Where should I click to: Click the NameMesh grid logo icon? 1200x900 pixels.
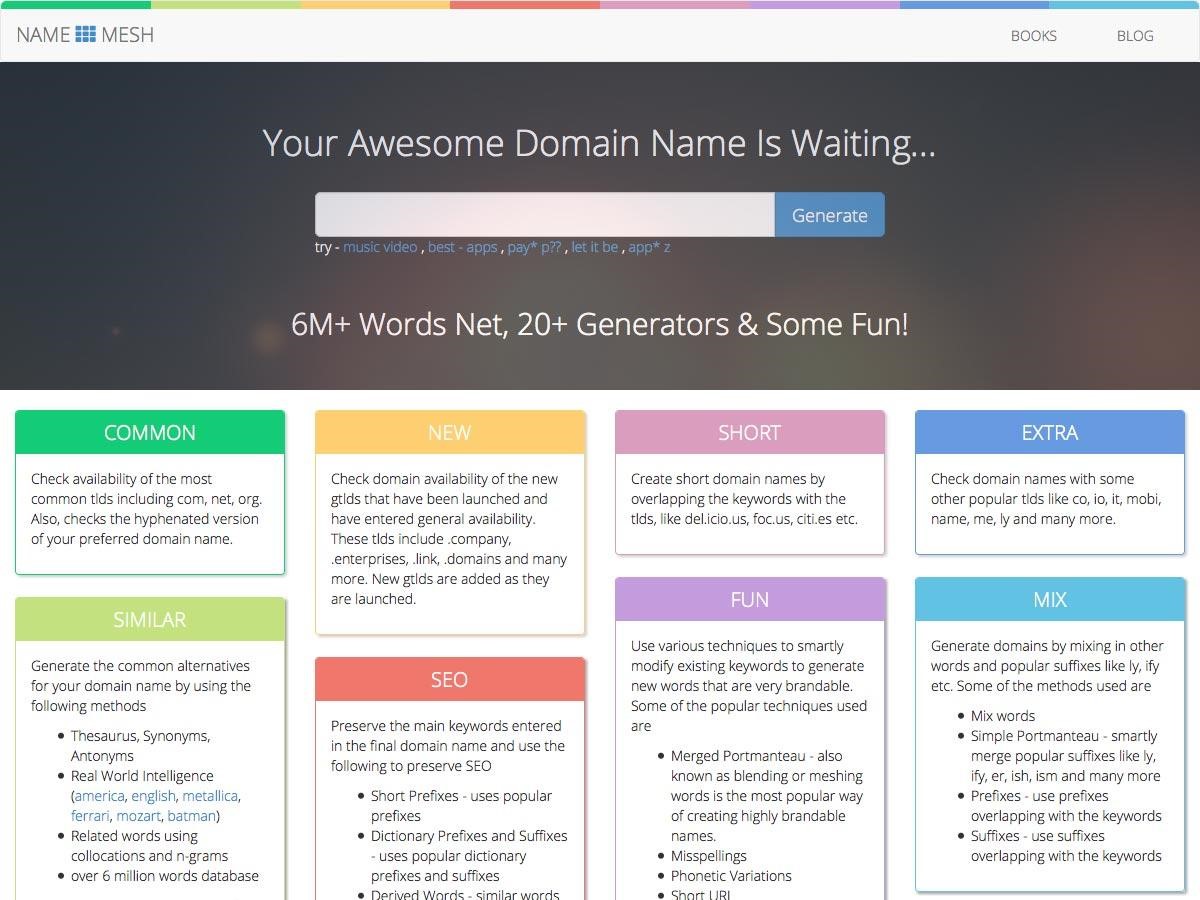86,34
